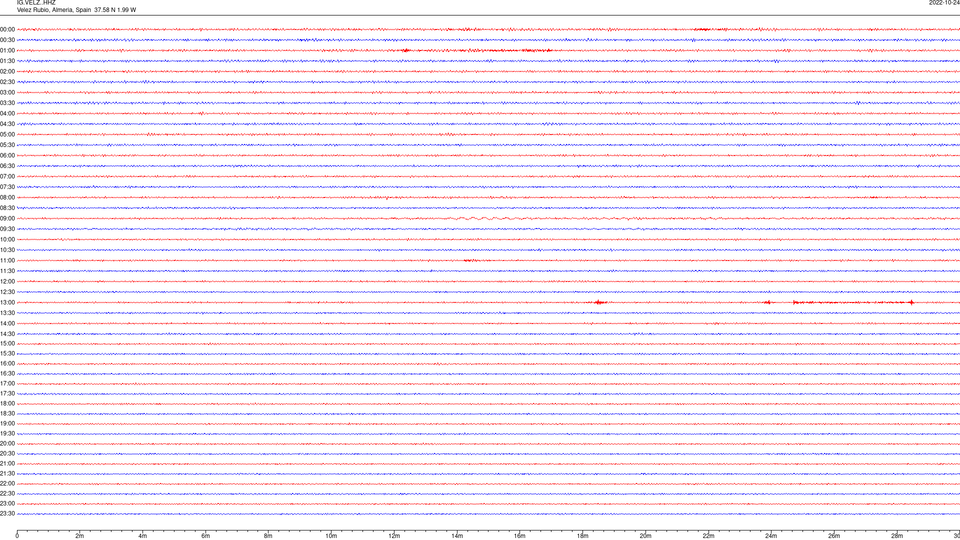Select the '05:00' row label
Viewport: 960px width, 540px height.
point(7,135)
